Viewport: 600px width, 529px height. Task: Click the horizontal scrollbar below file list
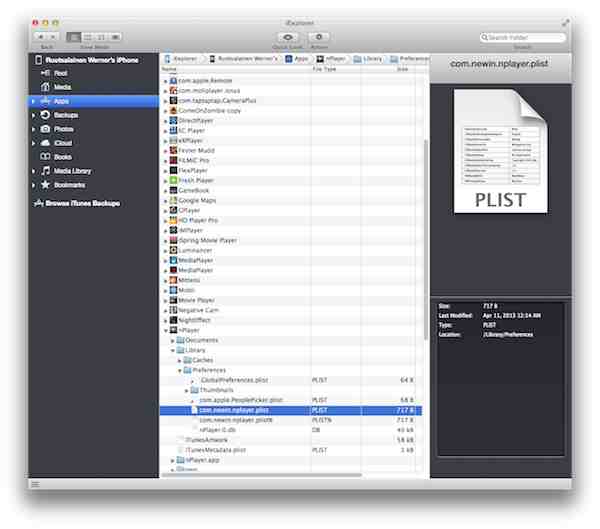point(262,475)
